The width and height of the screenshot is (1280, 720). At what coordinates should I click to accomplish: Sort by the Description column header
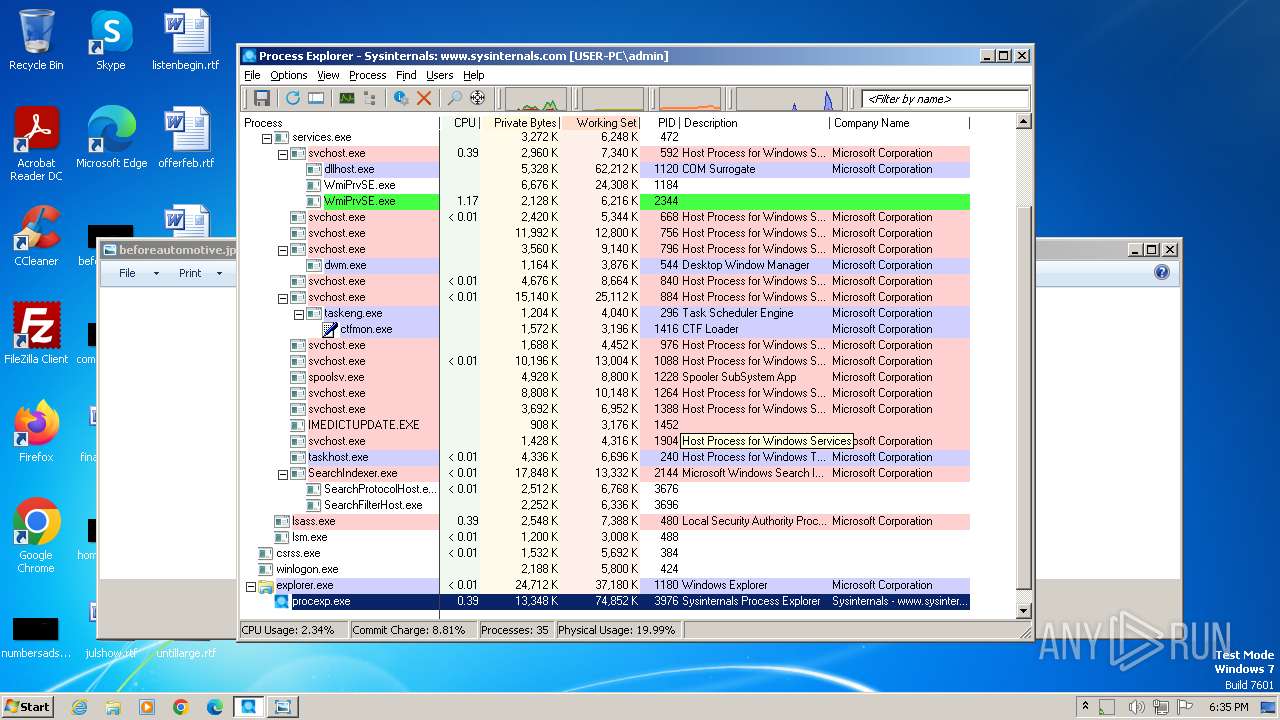pos(755,123)
